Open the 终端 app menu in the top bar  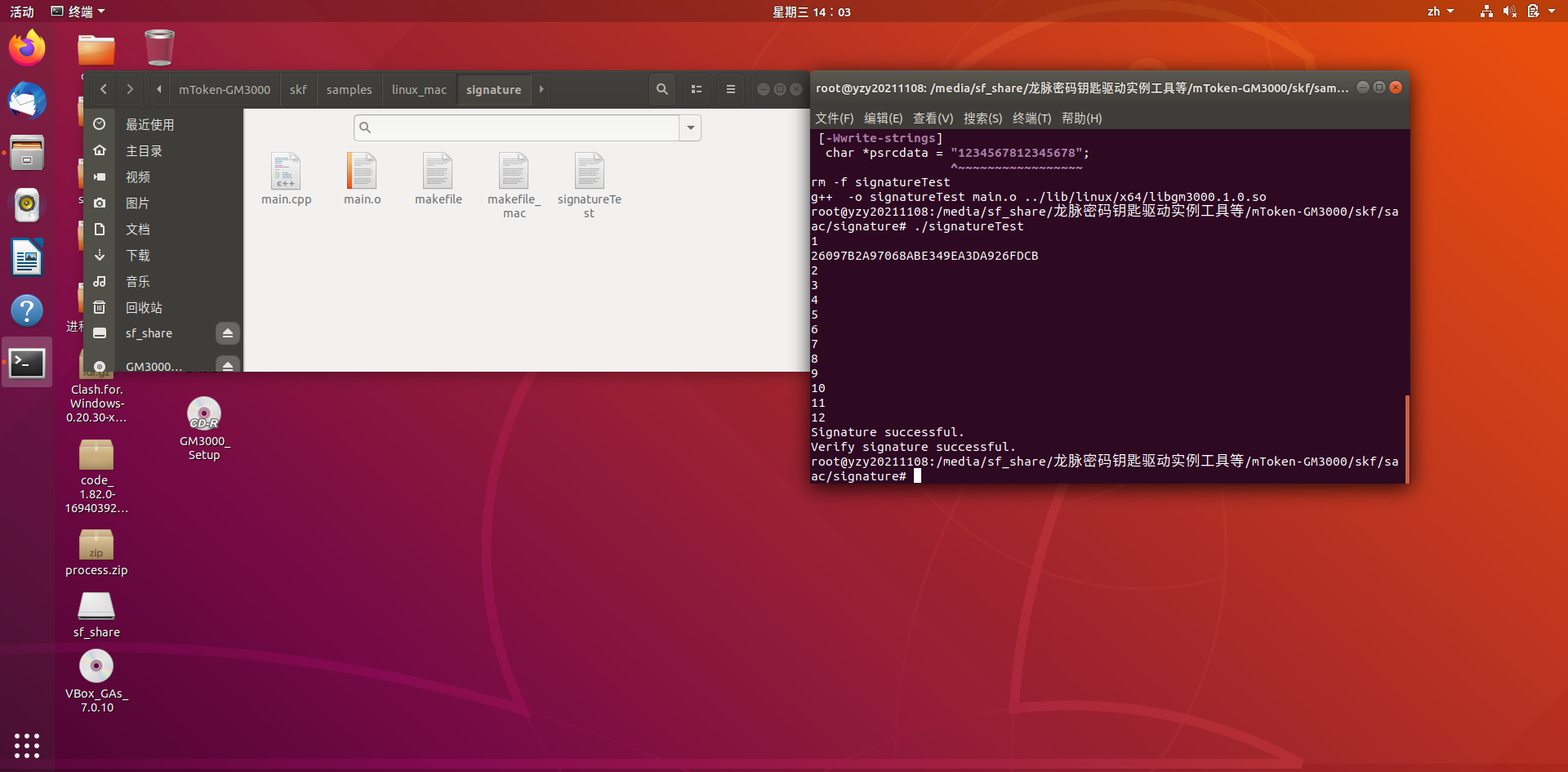78,11
